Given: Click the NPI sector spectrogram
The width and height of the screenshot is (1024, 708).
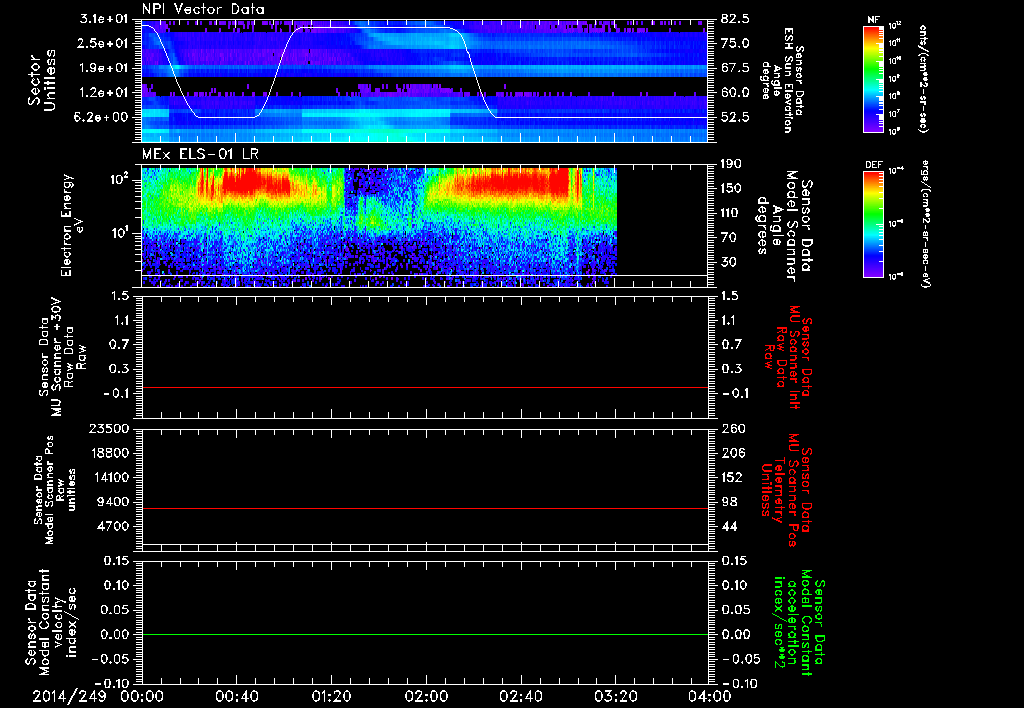Looking at the screenshot, I should click(425, 80).
